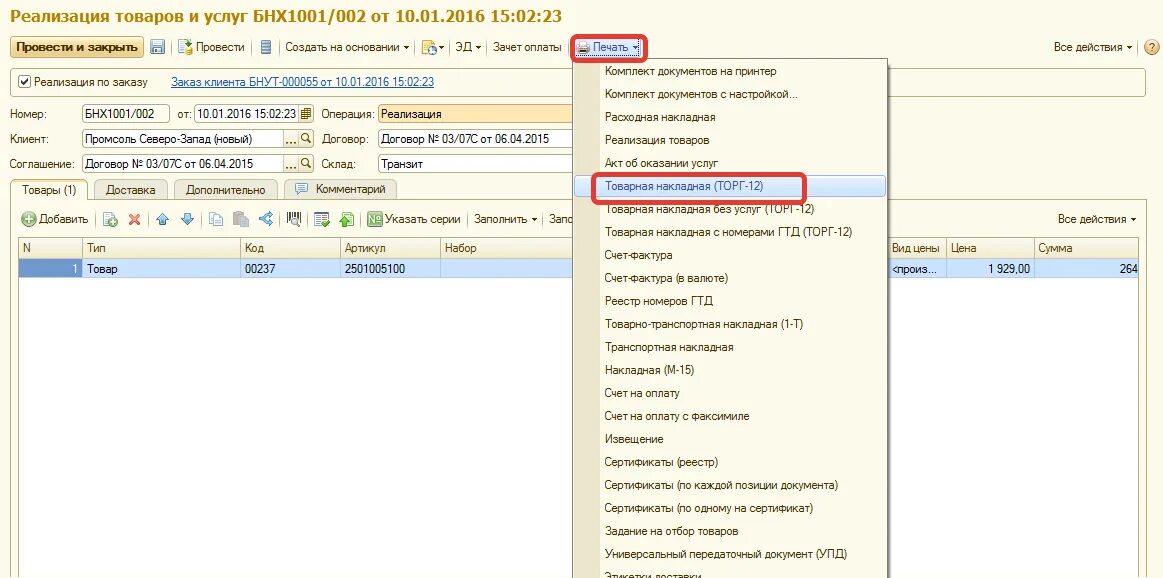Copy row icon with green plus

click(110, 219)
